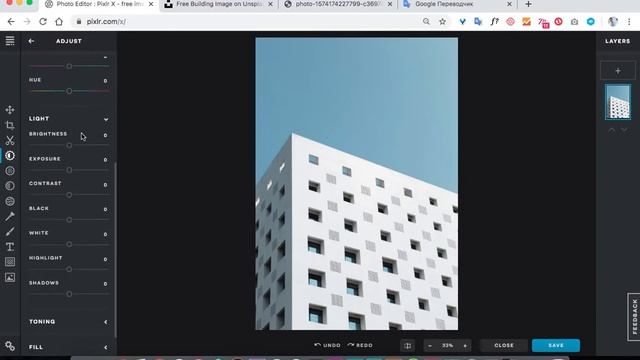Go back from the Adjust panel

pos(31,41)
